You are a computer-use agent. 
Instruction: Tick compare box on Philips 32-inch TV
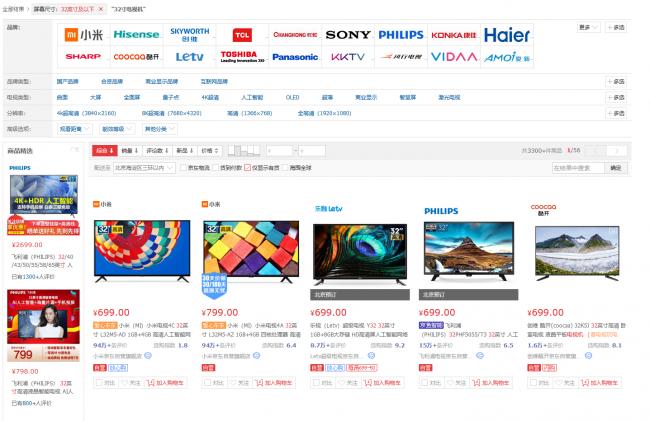[425, 382]
